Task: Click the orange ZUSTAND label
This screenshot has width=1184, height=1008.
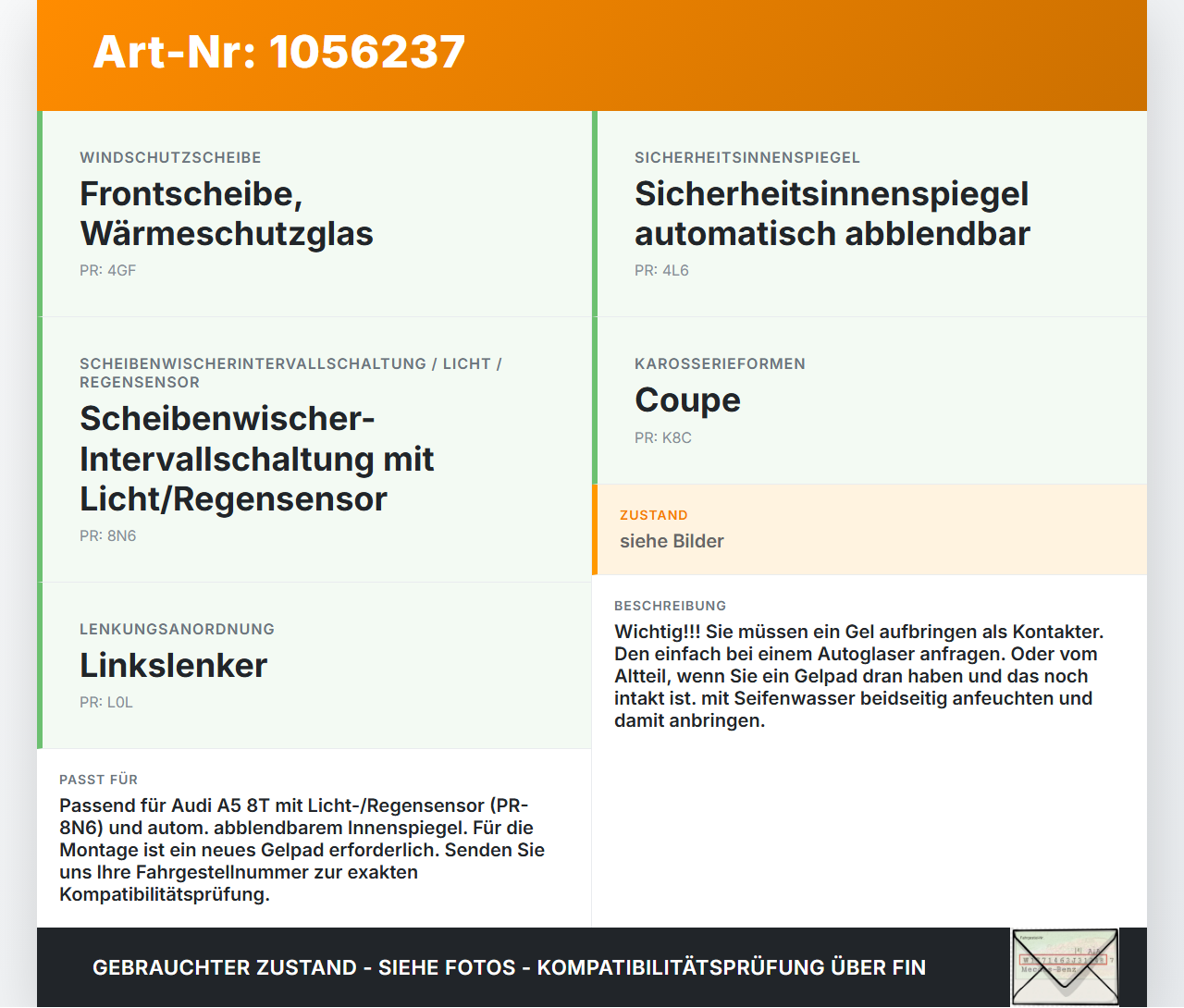Action: [x=653, y=515]
